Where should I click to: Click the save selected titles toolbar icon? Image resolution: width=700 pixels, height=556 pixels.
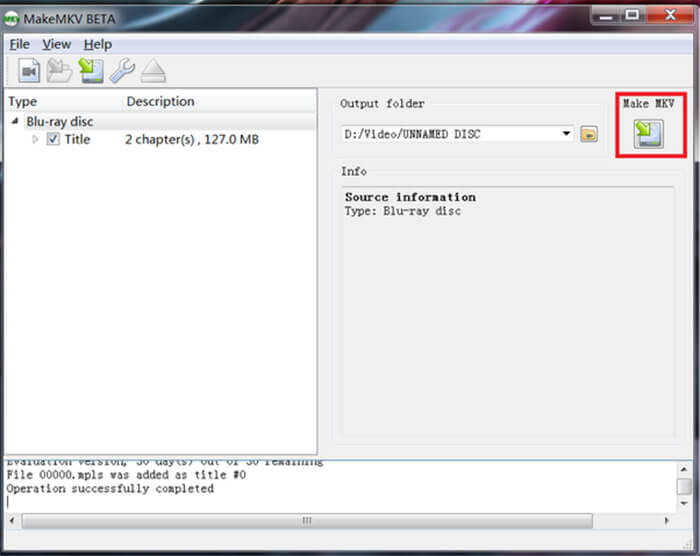[x=91, y=71]
